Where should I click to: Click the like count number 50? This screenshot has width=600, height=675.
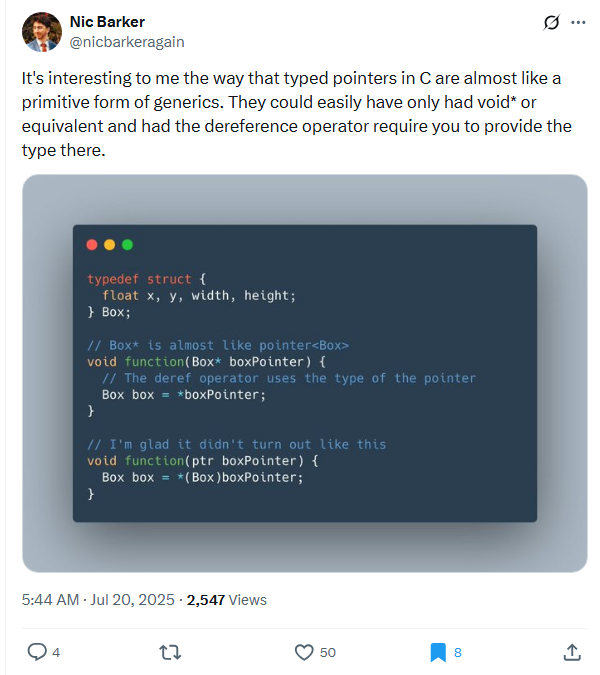328,652
